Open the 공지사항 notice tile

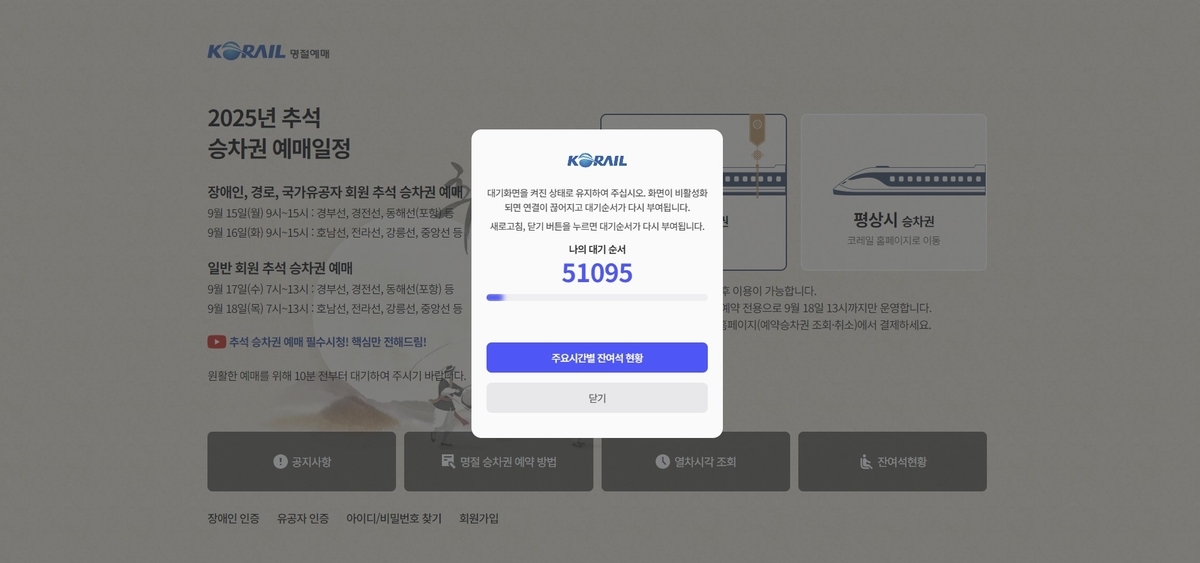pos(302,462)
